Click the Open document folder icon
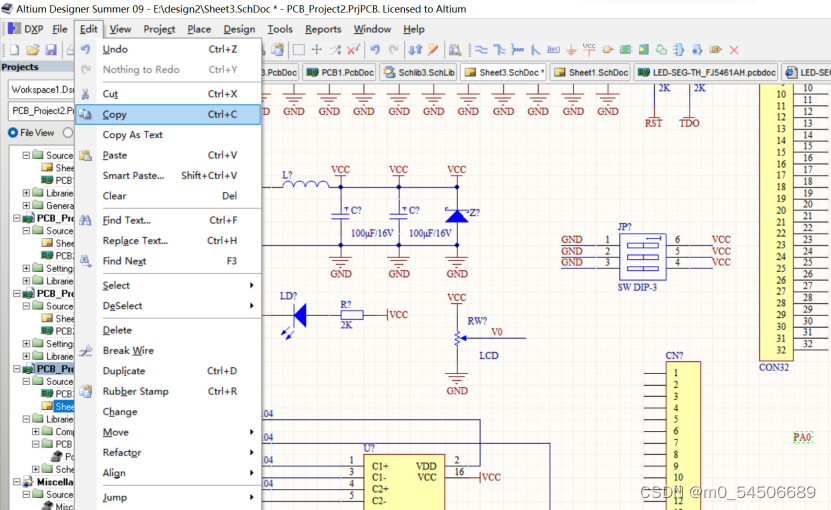This screenshot has height=510, width=831. pos(33,50)
